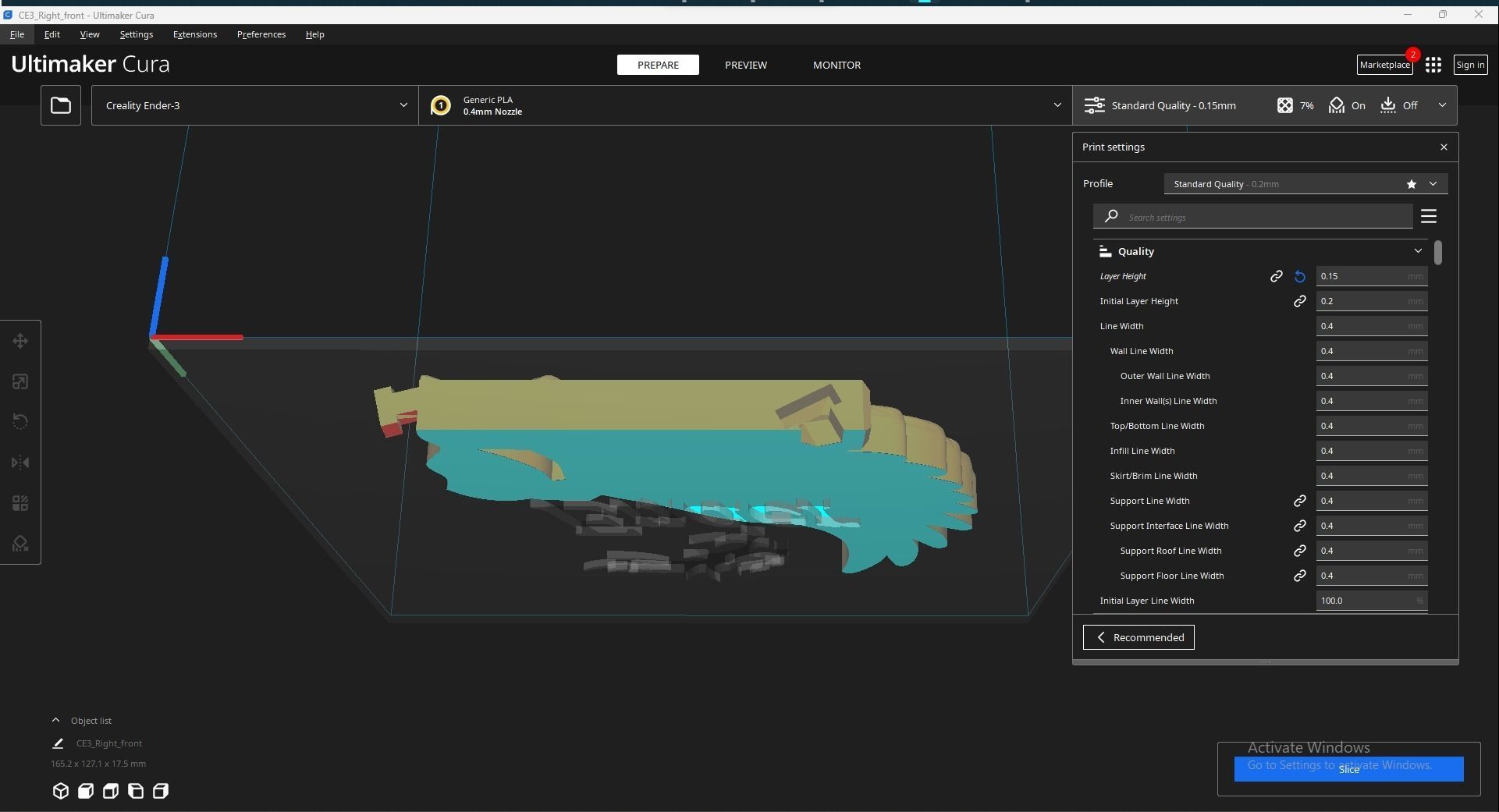This screenshot has width=1499, height=812.
Task: Close the Print settings panel
Action: click(x=1444, y=147)
